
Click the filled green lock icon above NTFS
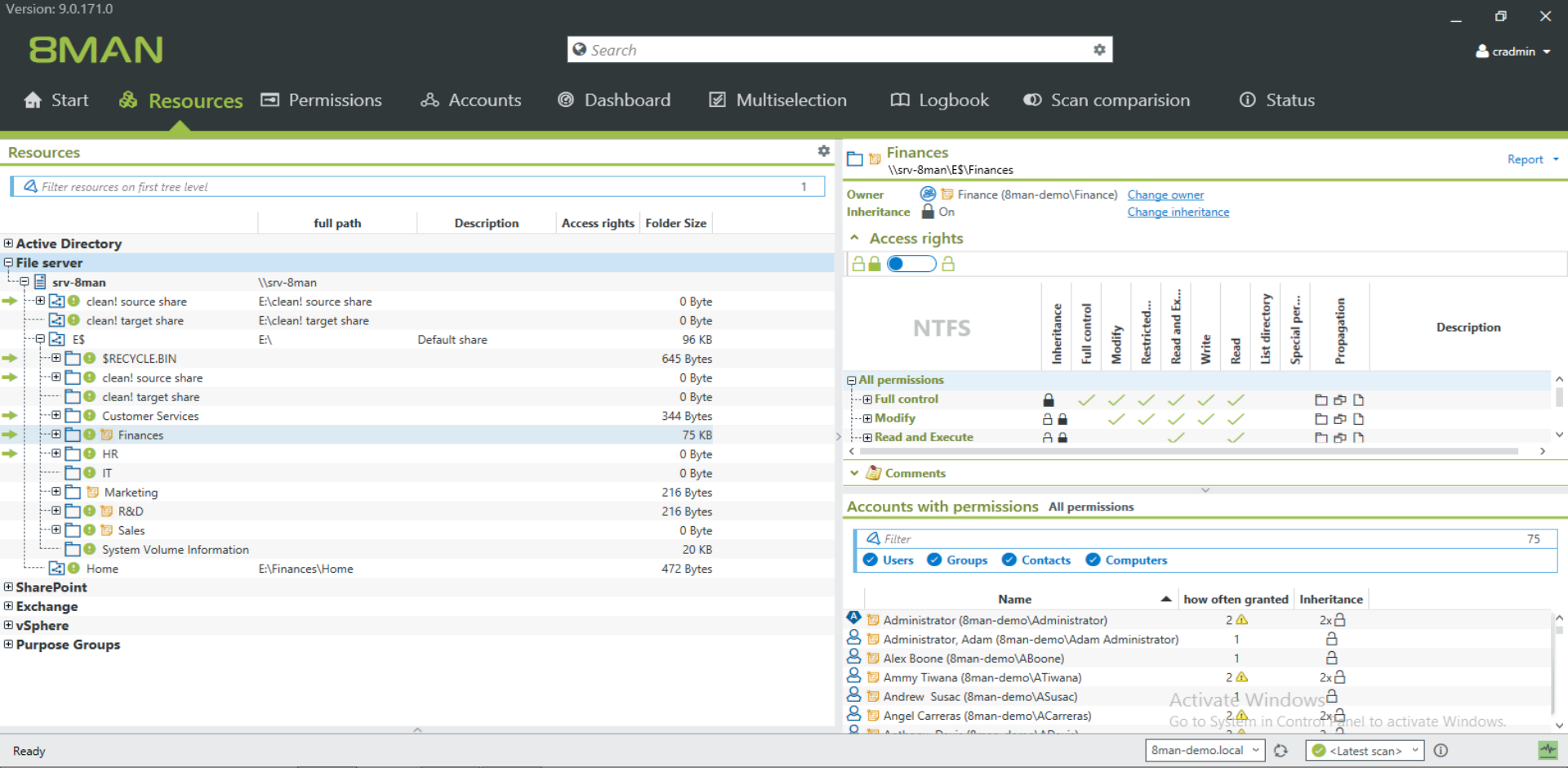point(875,263)
